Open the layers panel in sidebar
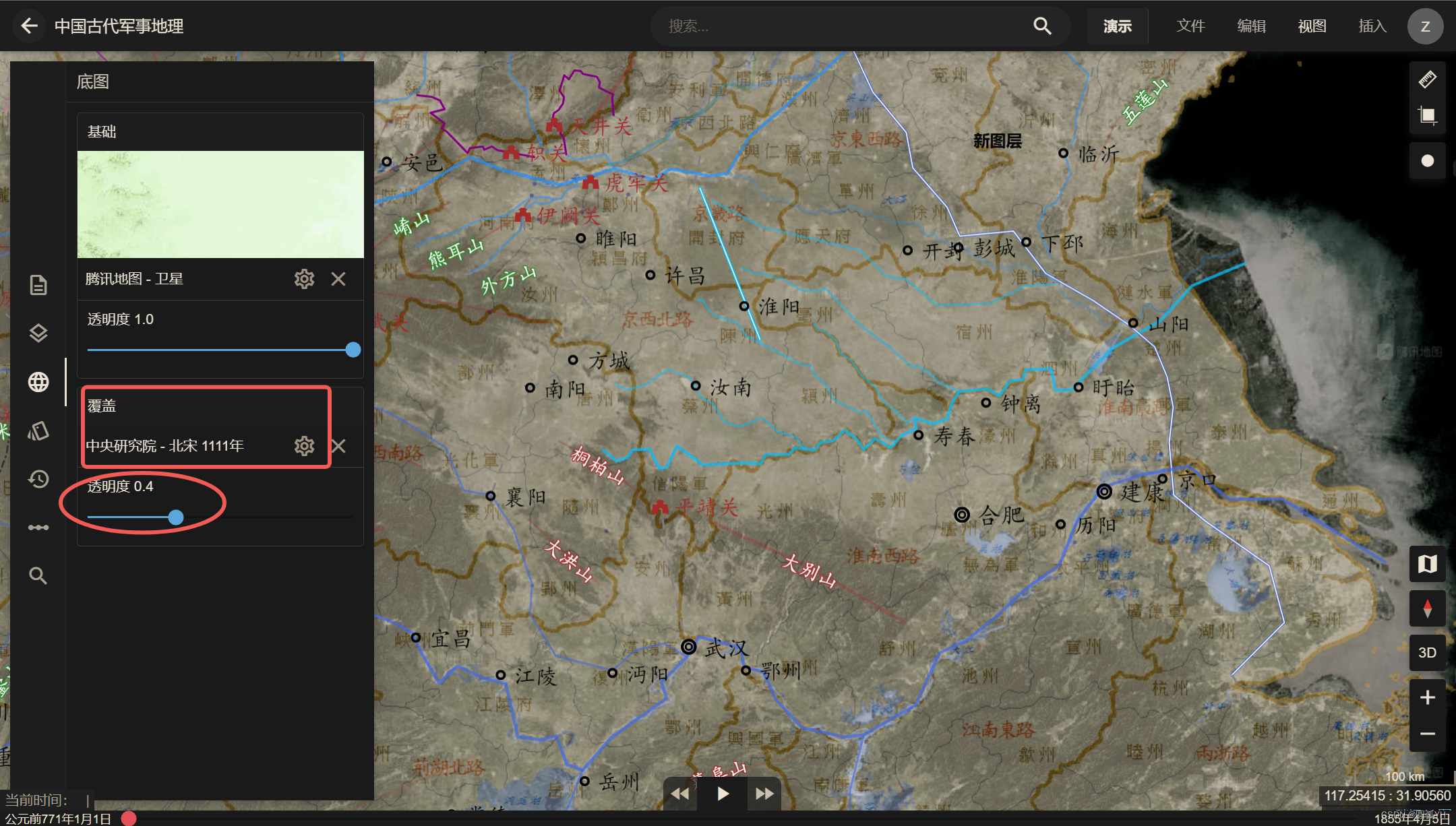Viewport: 1456px width, 826px height. [x=38, y=333]
